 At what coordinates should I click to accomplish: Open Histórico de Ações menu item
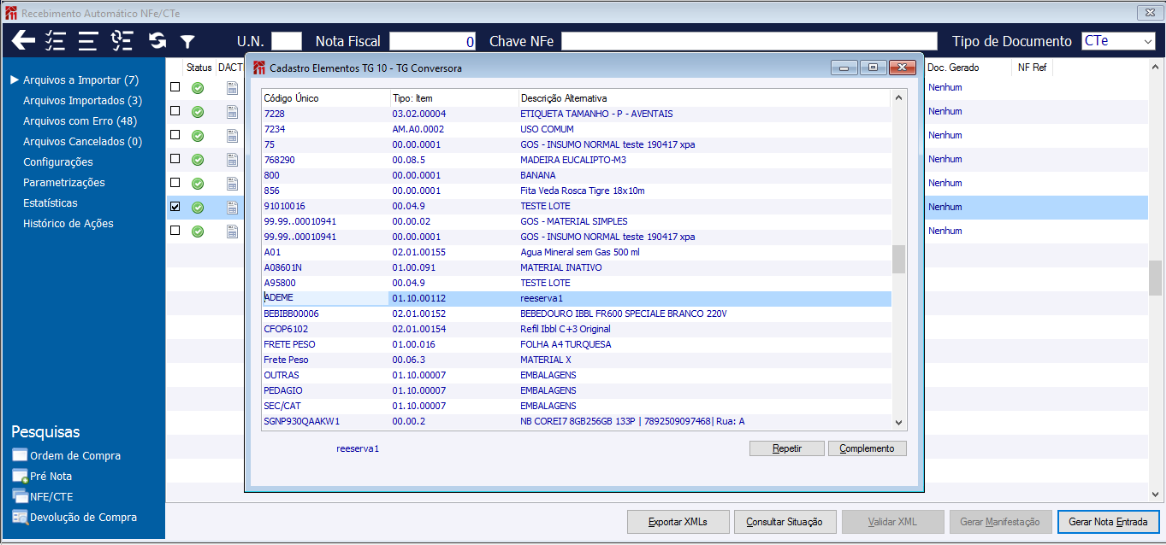click(x=68, y=223)
